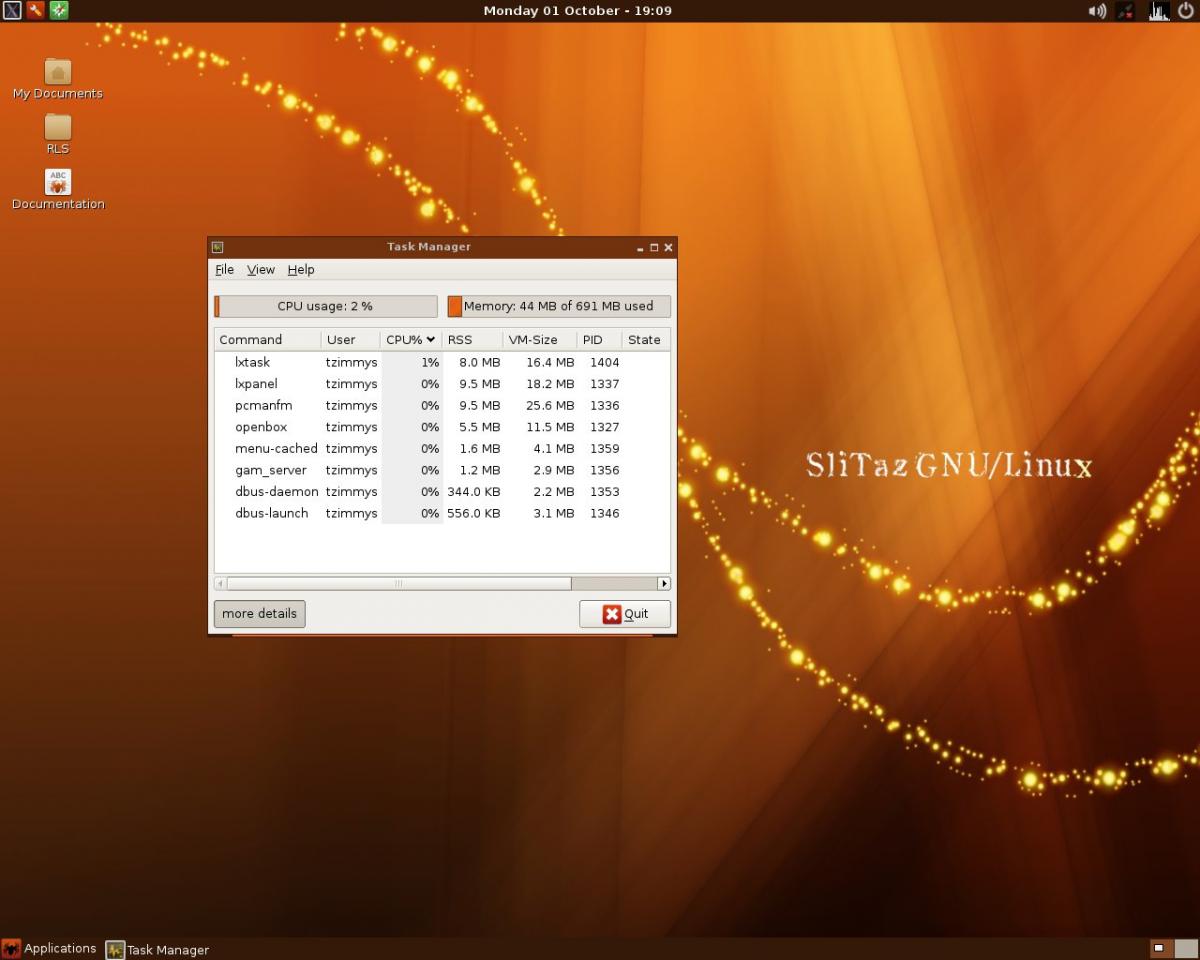Viewport: 1200px width, 960px height.
Task: Open the File menu
Action: (x=224, y=270)
